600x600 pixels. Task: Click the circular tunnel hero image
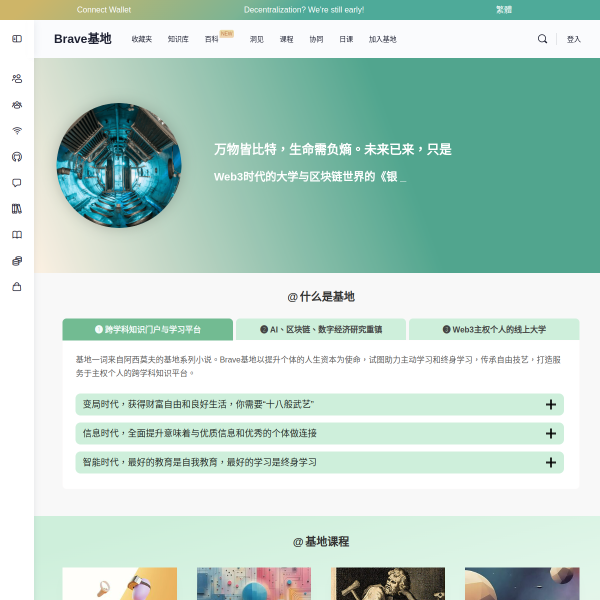tap(119, 165)
